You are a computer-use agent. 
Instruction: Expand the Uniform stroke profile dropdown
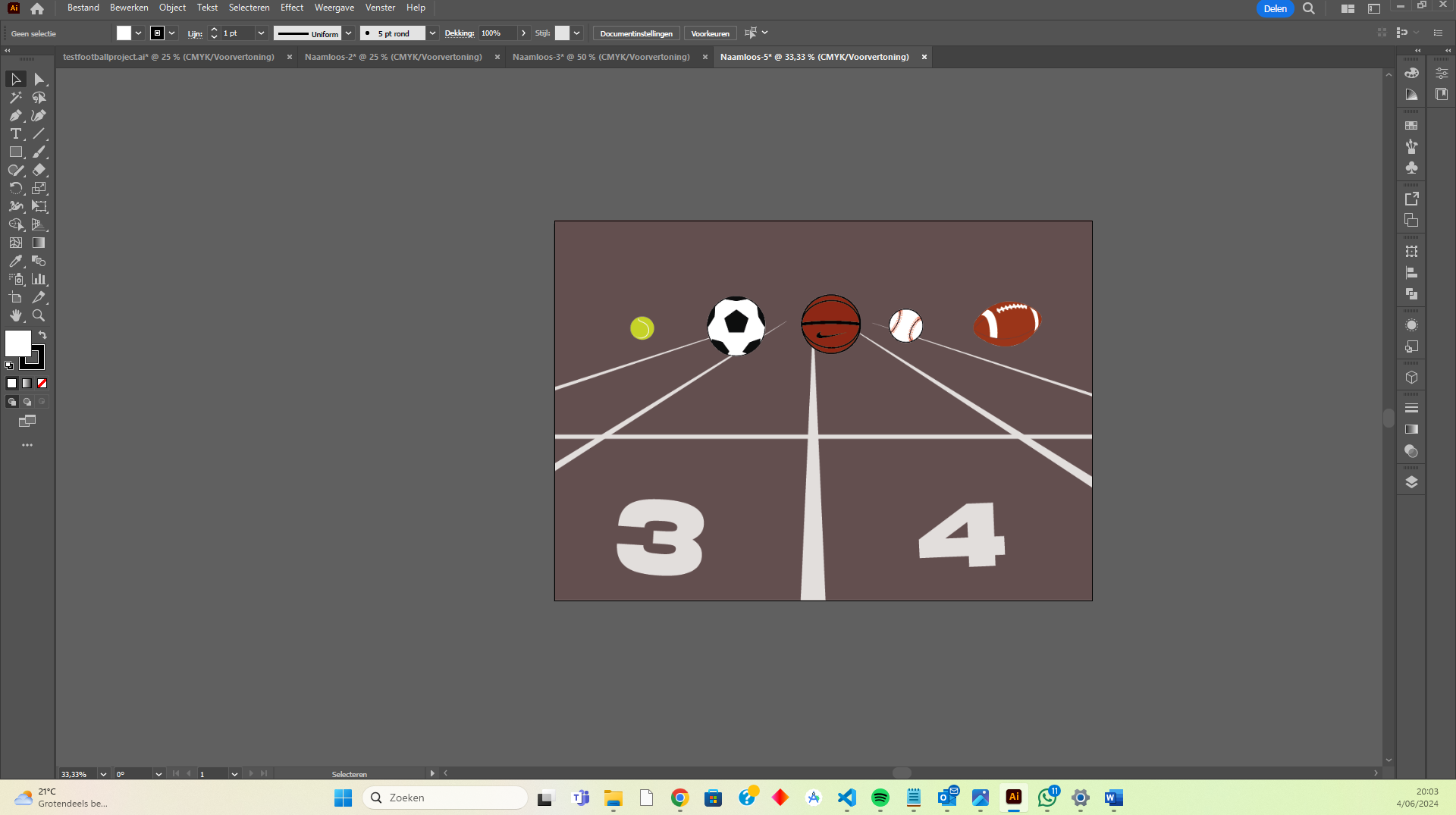(349, 33)
